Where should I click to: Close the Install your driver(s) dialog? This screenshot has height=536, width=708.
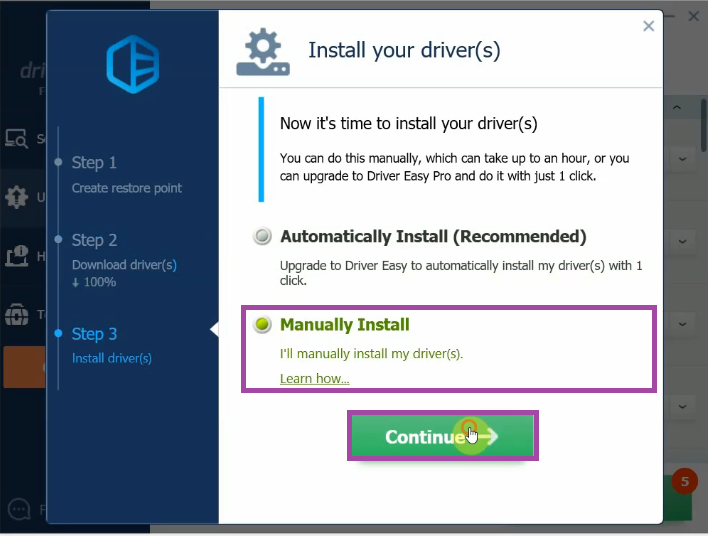click(x=648, y=26)
